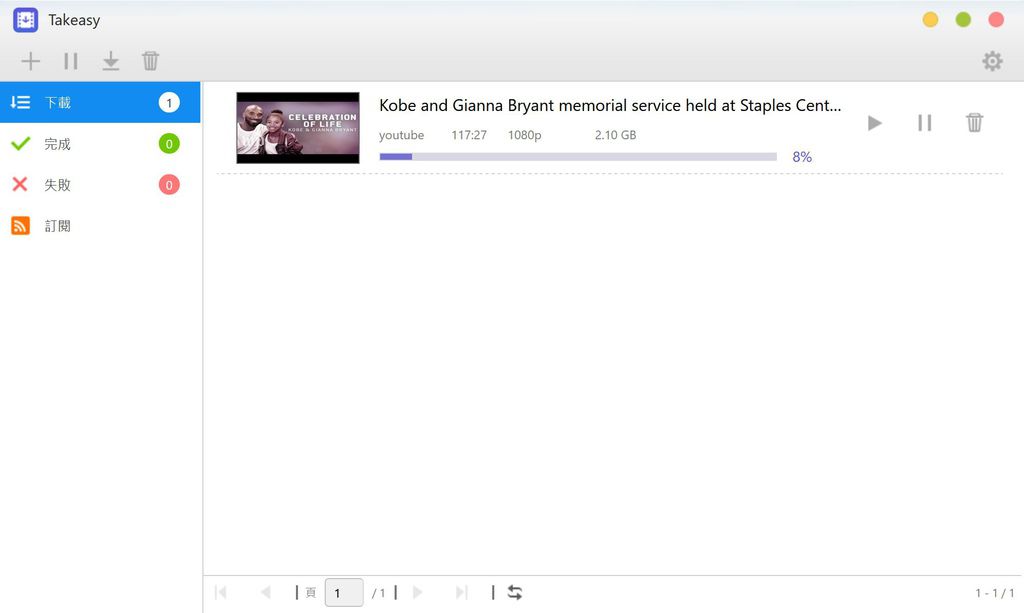Switch to the 失敗 failed tab

click(x=100, y=185)
